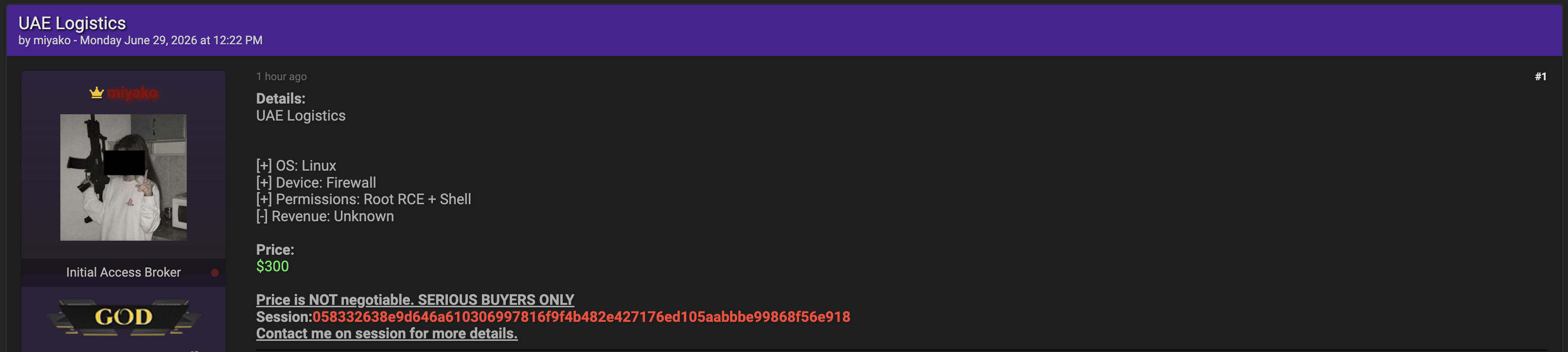Click the Revenue: Unknown line
The width and height of the screenshot is (1568, 352).
point(325,216)
